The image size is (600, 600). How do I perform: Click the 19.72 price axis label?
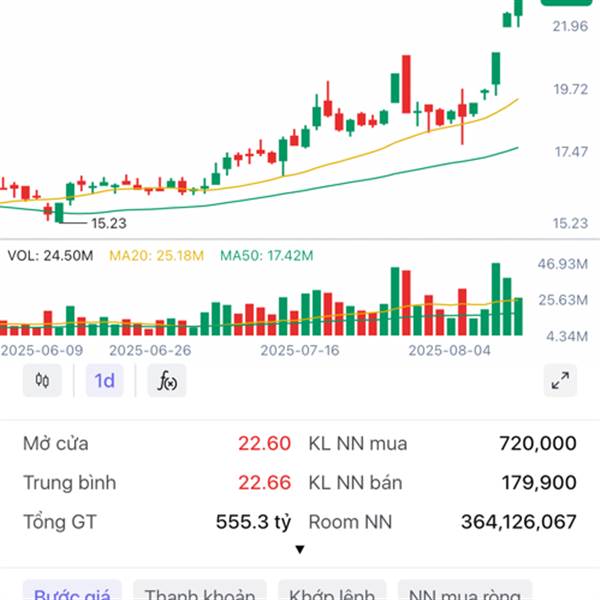point(570,90)
